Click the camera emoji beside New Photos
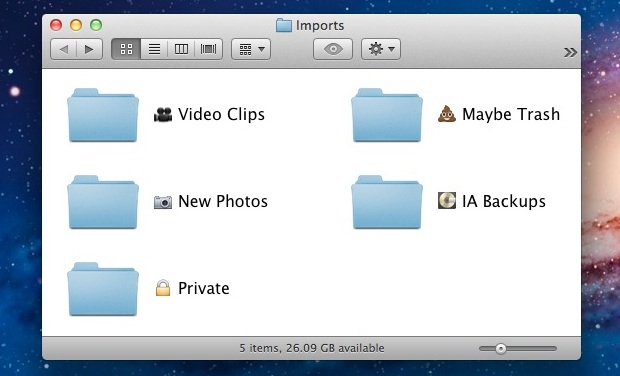The height and width of the screenshot is (376, 620). [163, 202]
